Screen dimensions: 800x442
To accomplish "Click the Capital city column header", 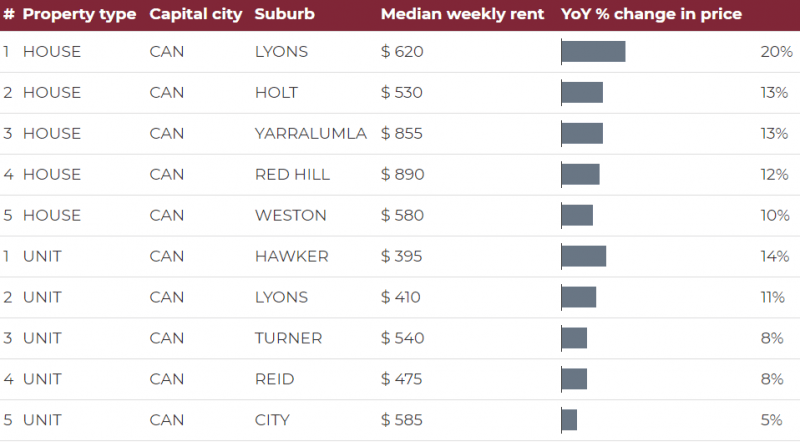I will click(195, 14).
